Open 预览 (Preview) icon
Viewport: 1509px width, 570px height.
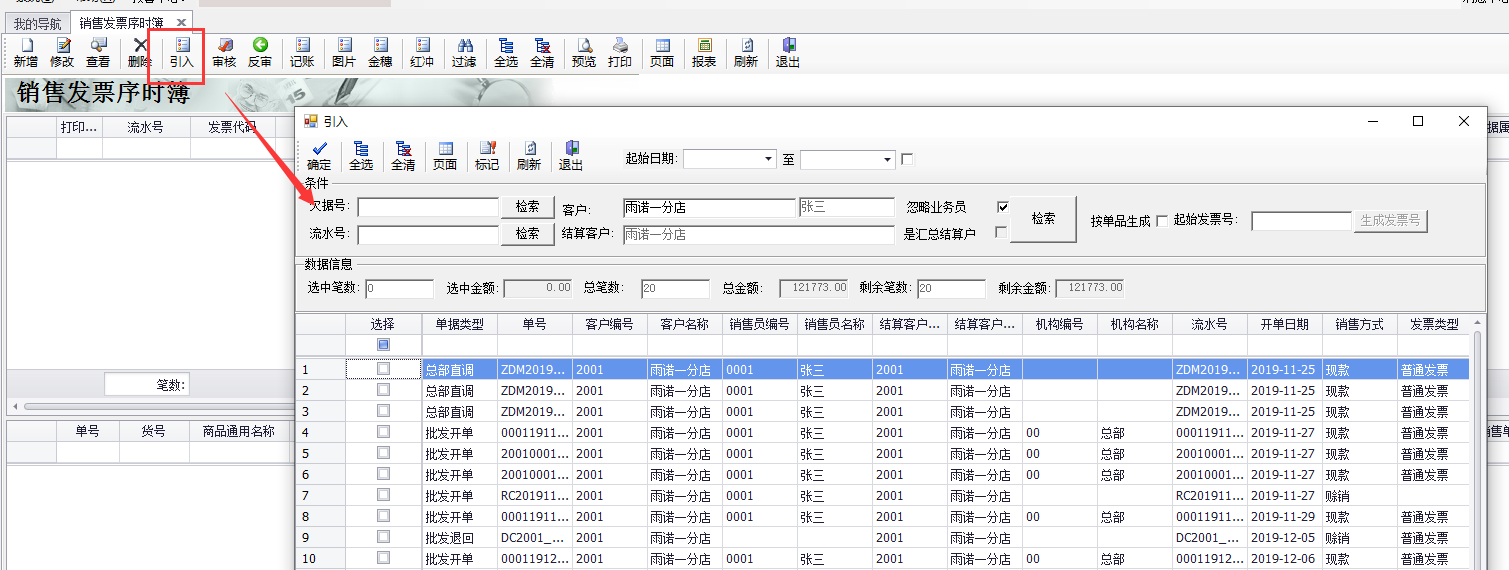pos(584,52)
